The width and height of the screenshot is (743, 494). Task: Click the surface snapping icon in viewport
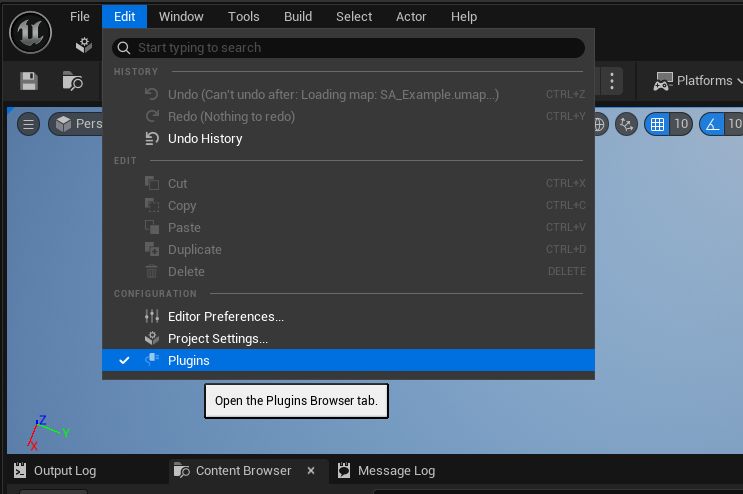click(x=626, y=124)
